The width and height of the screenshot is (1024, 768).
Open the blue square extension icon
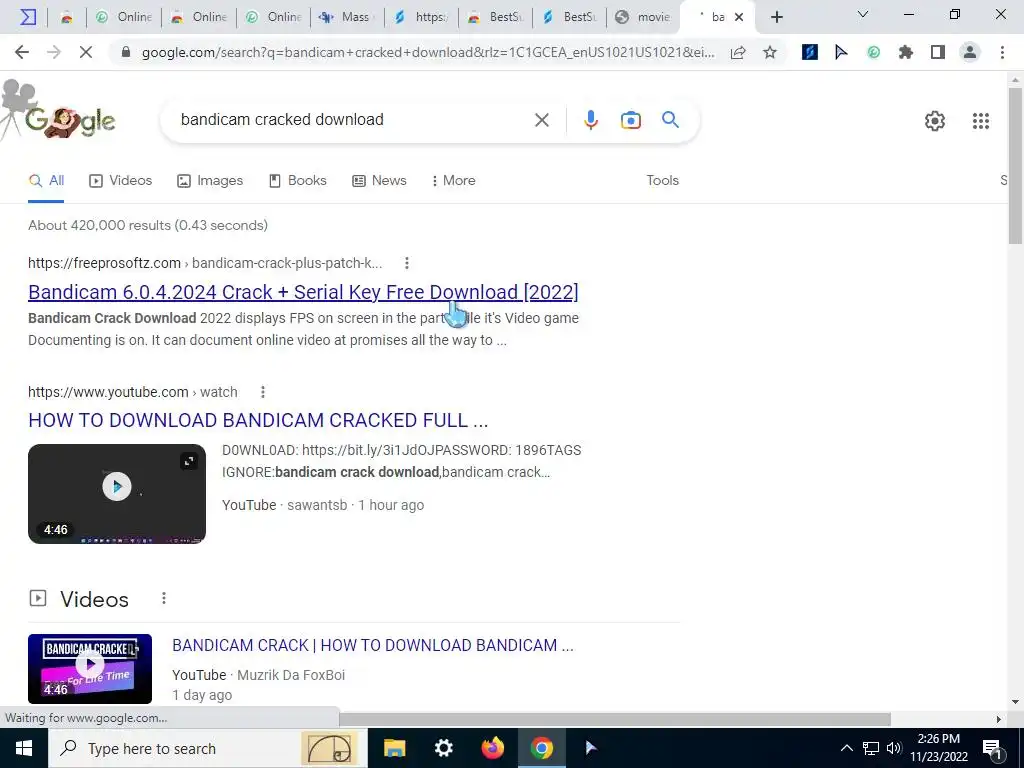click(810, 52)
